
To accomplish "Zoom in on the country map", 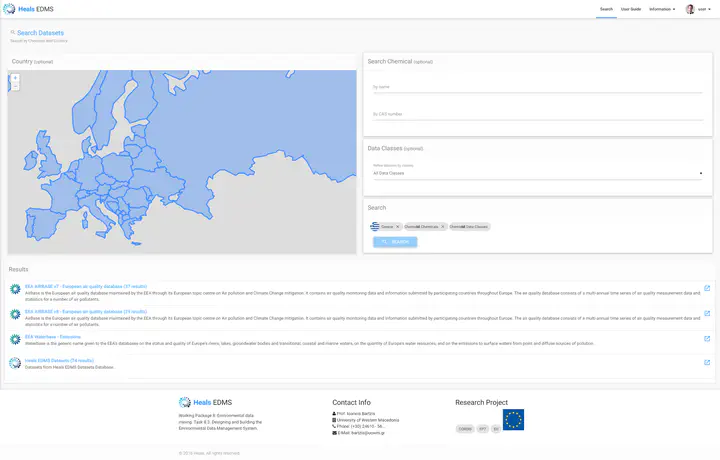I will pyautogui.click(x=15, y=78).
